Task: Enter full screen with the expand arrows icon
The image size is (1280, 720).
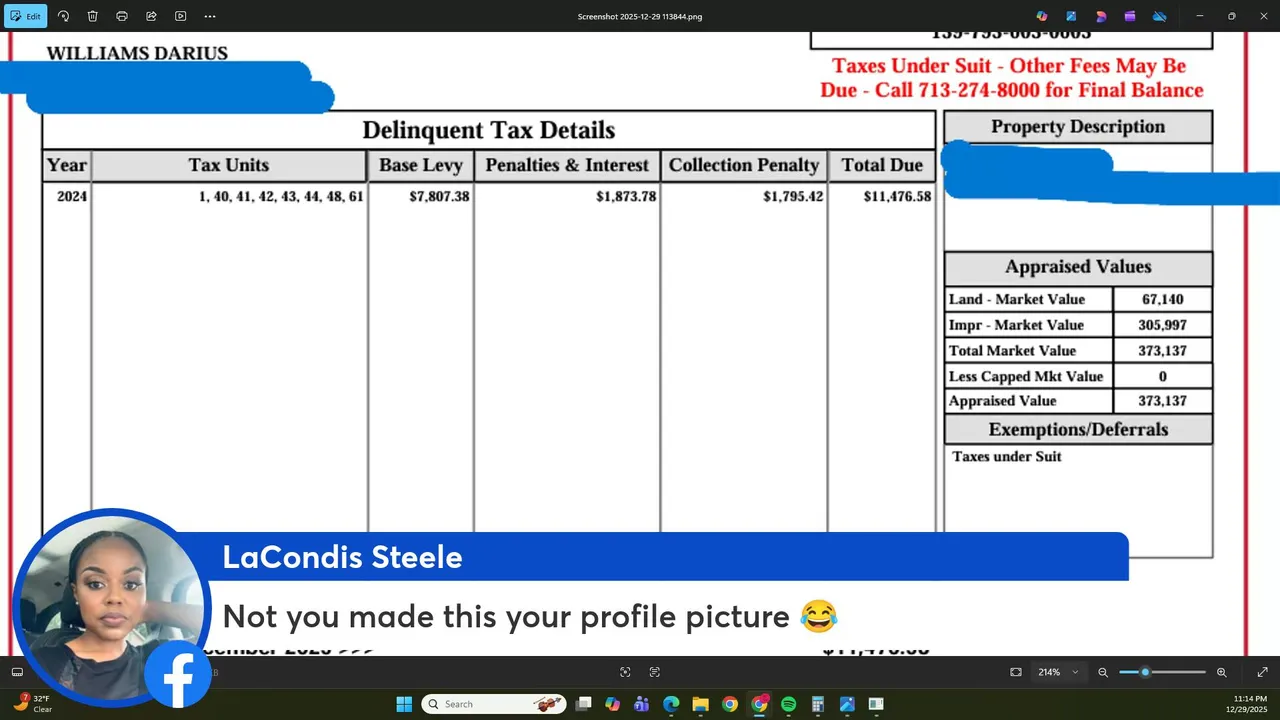Action: [x=1262, y=672]
